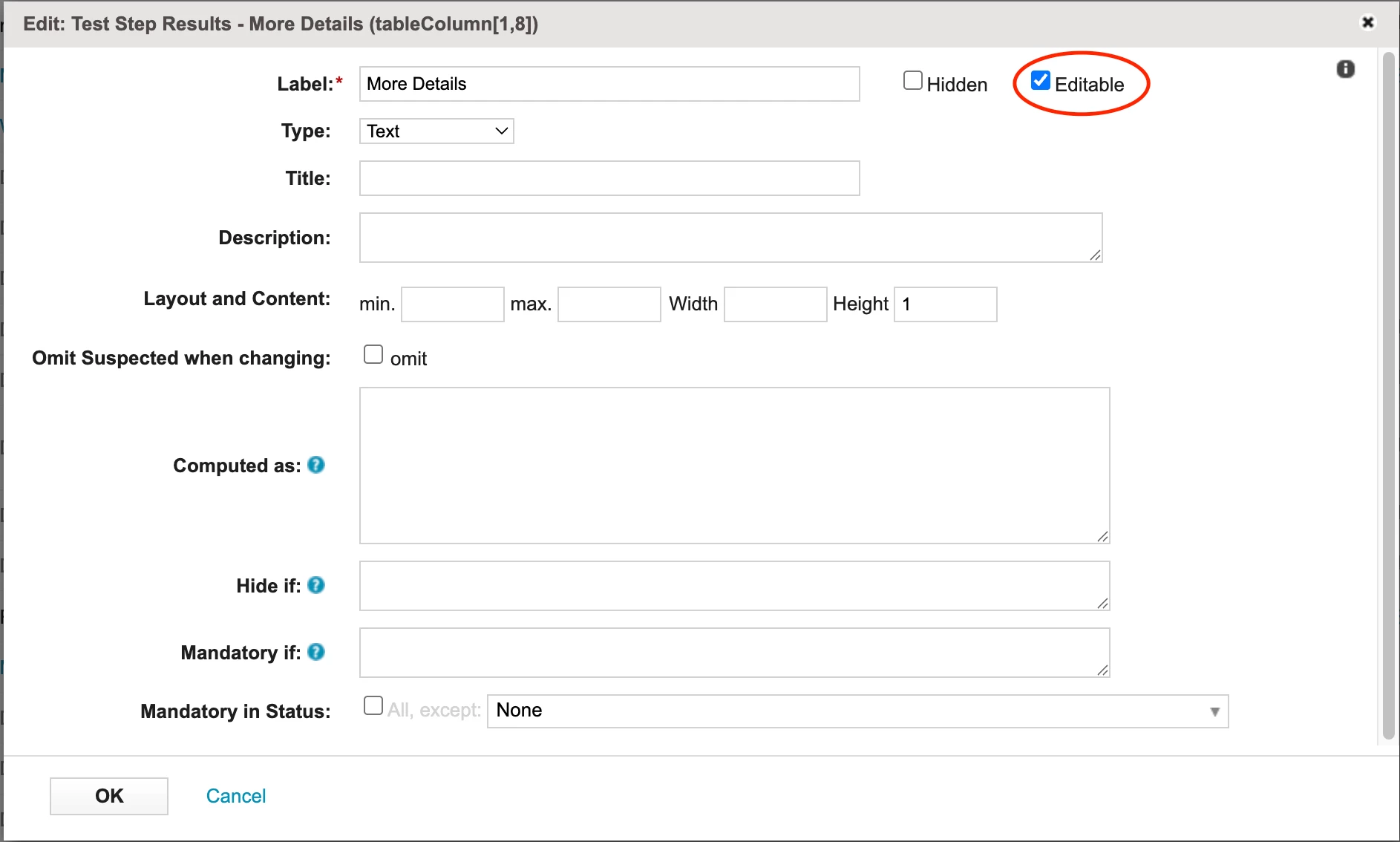Enable the omit checkbox
Image resolution: width=1400 pixels, height=842 pixels.
373,354
